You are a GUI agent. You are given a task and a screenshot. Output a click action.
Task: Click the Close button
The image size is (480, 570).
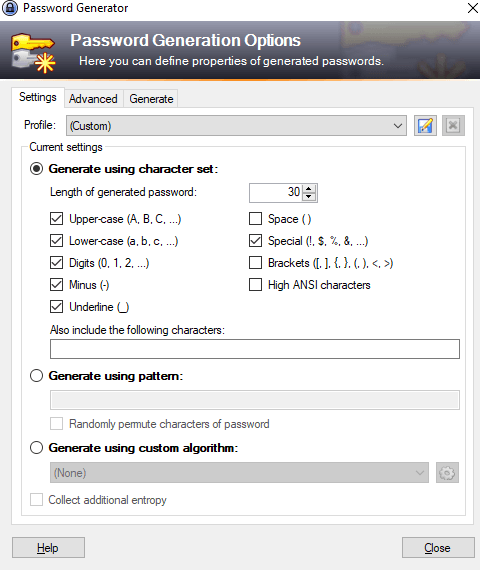pos(438,547)
